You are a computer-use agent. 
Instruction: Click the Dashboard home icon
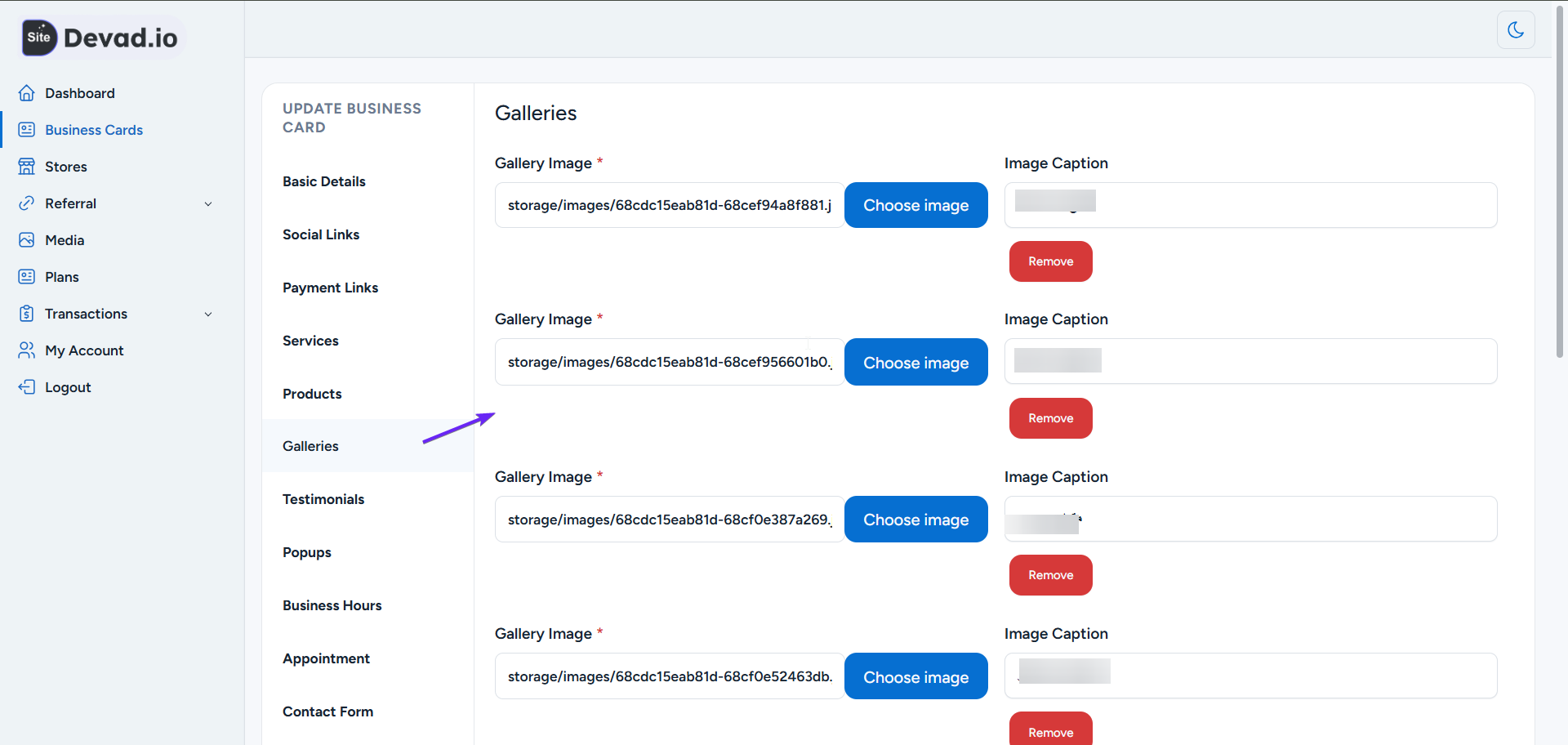click(27, 93)
